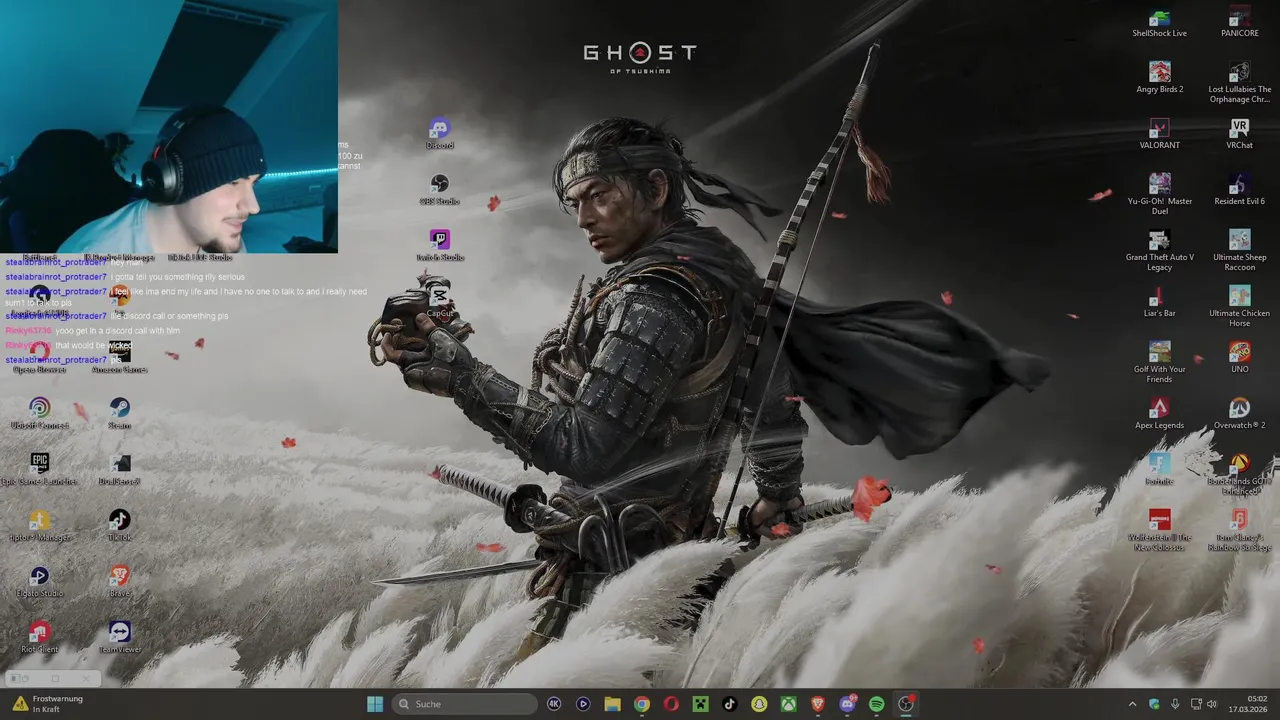Open TikTok from the taskbar
Screen dimensions: 1280x720
tap(729, 704)
